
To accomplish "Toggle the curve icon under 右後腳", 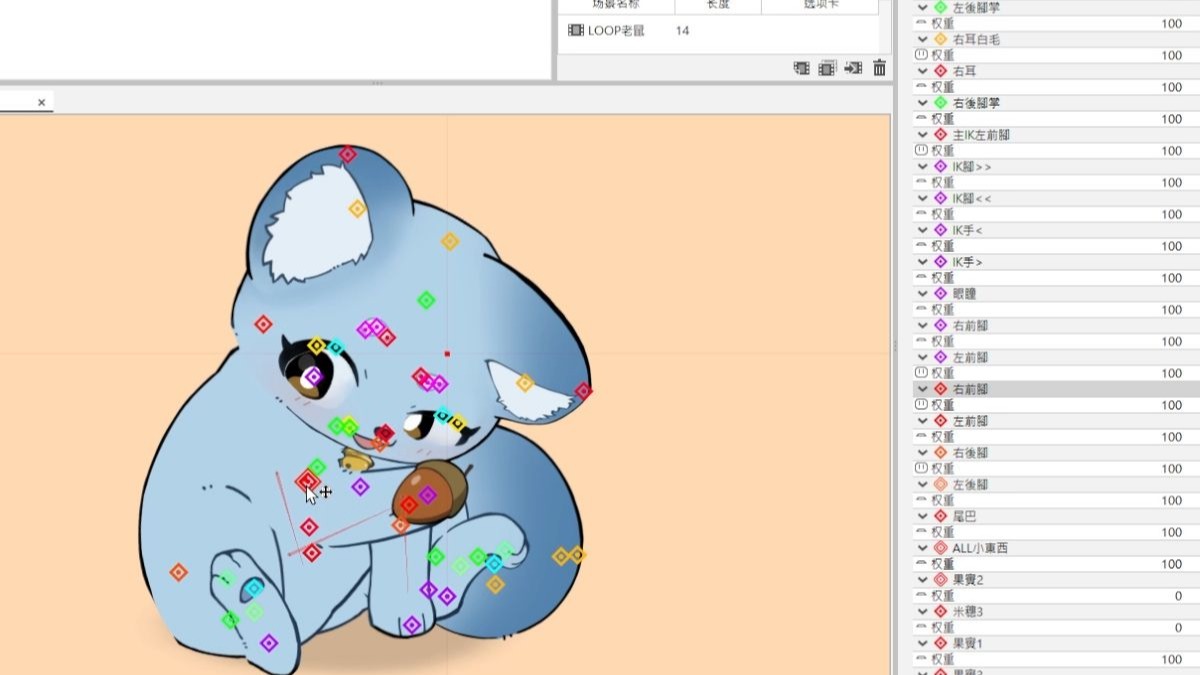I will tap(921, 469).
